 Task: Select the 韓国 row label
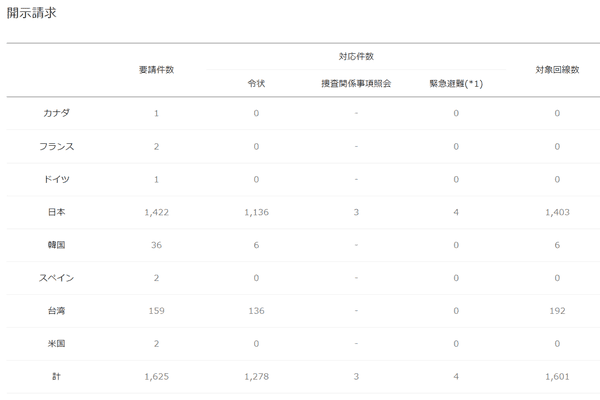(x=56, y=245)
